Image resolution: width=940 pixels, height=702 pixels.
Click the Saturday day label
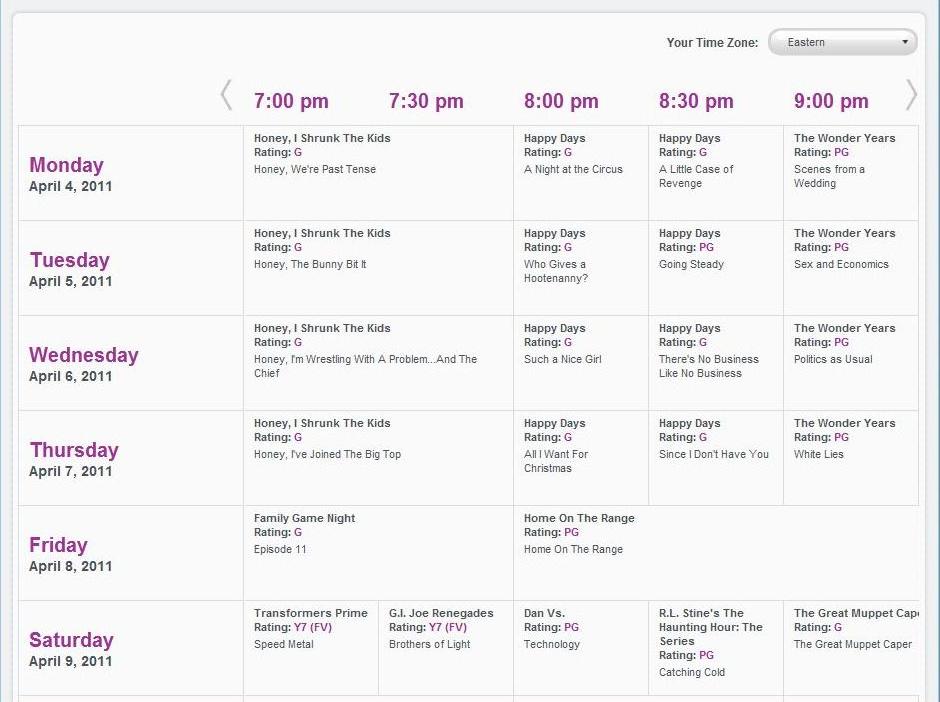(71, 640)
